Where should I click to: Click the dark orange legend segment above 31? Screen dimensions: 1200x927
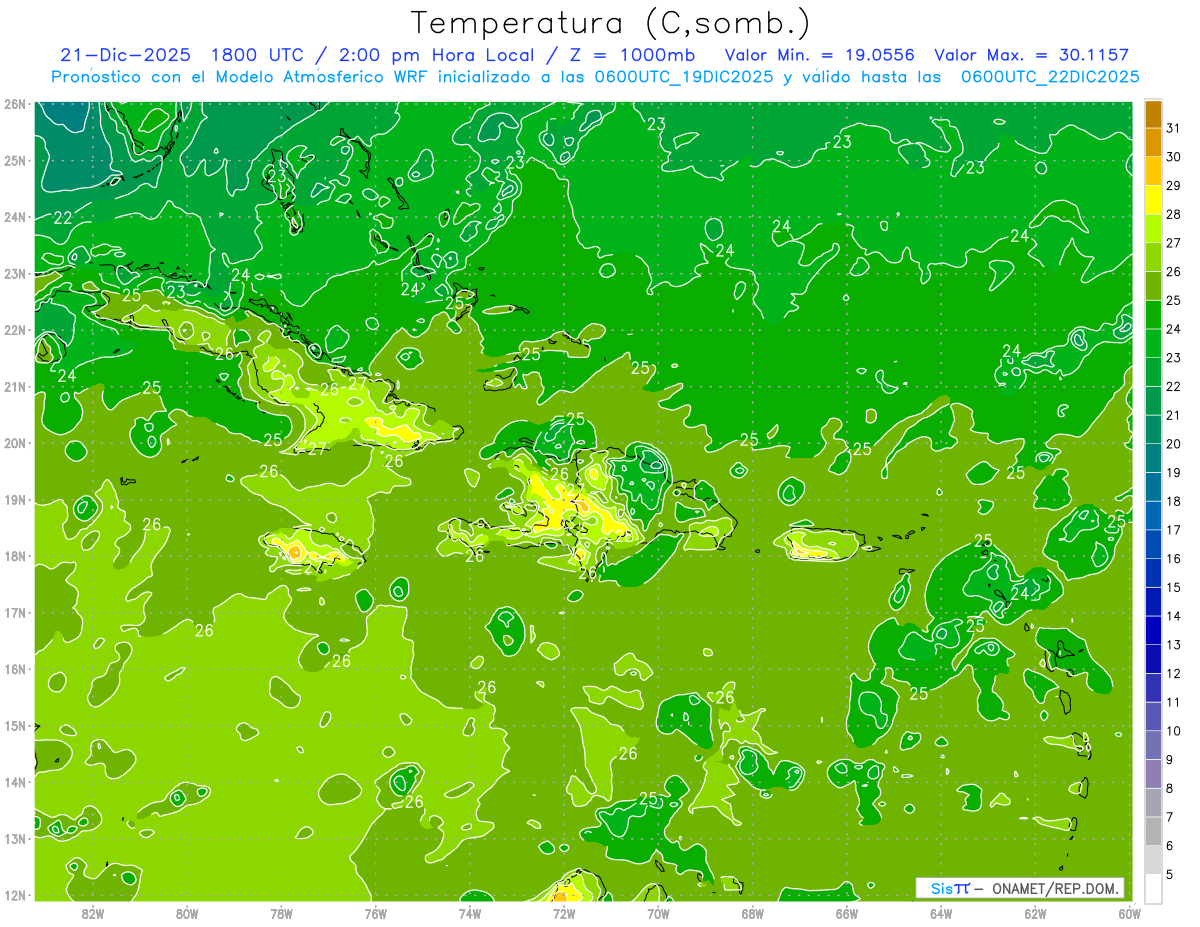1153,114
